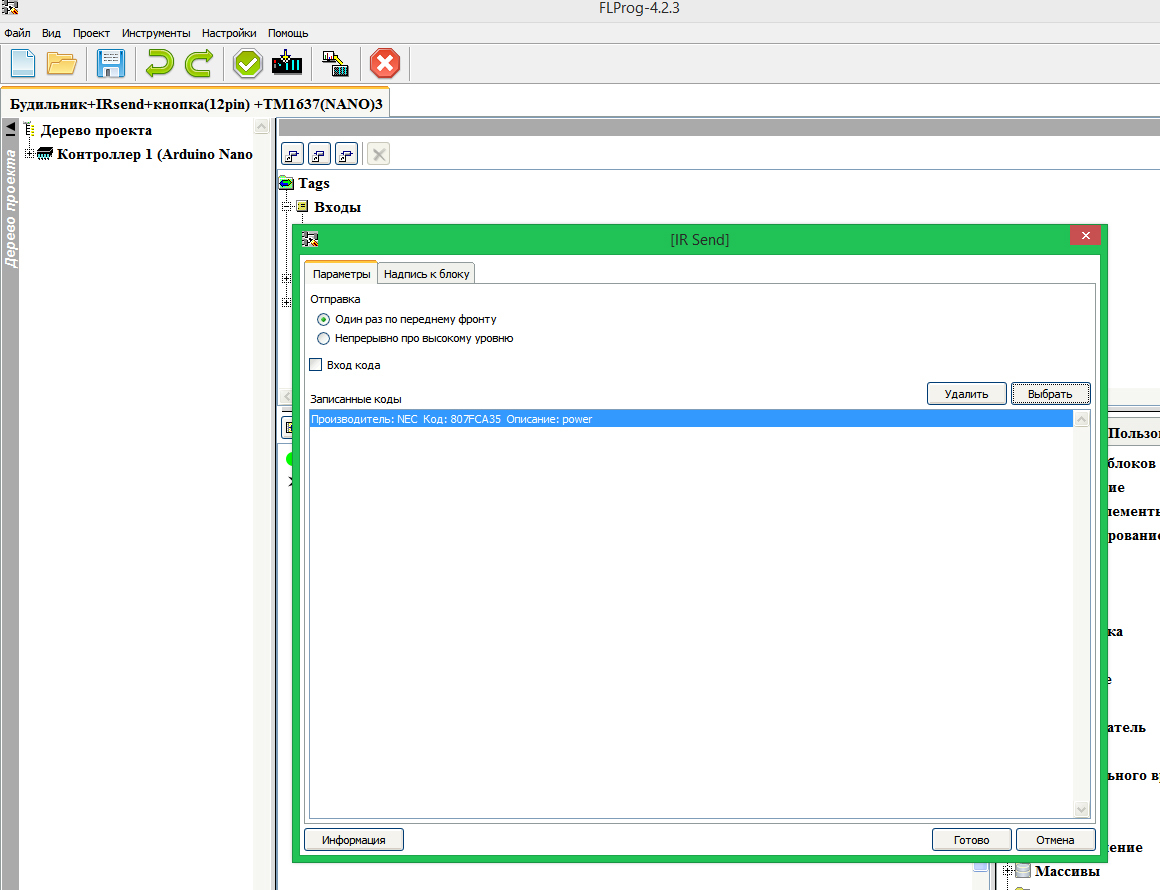Click the red X toolbar icon
Screen dimensions: 1160x890
(384, 64)
